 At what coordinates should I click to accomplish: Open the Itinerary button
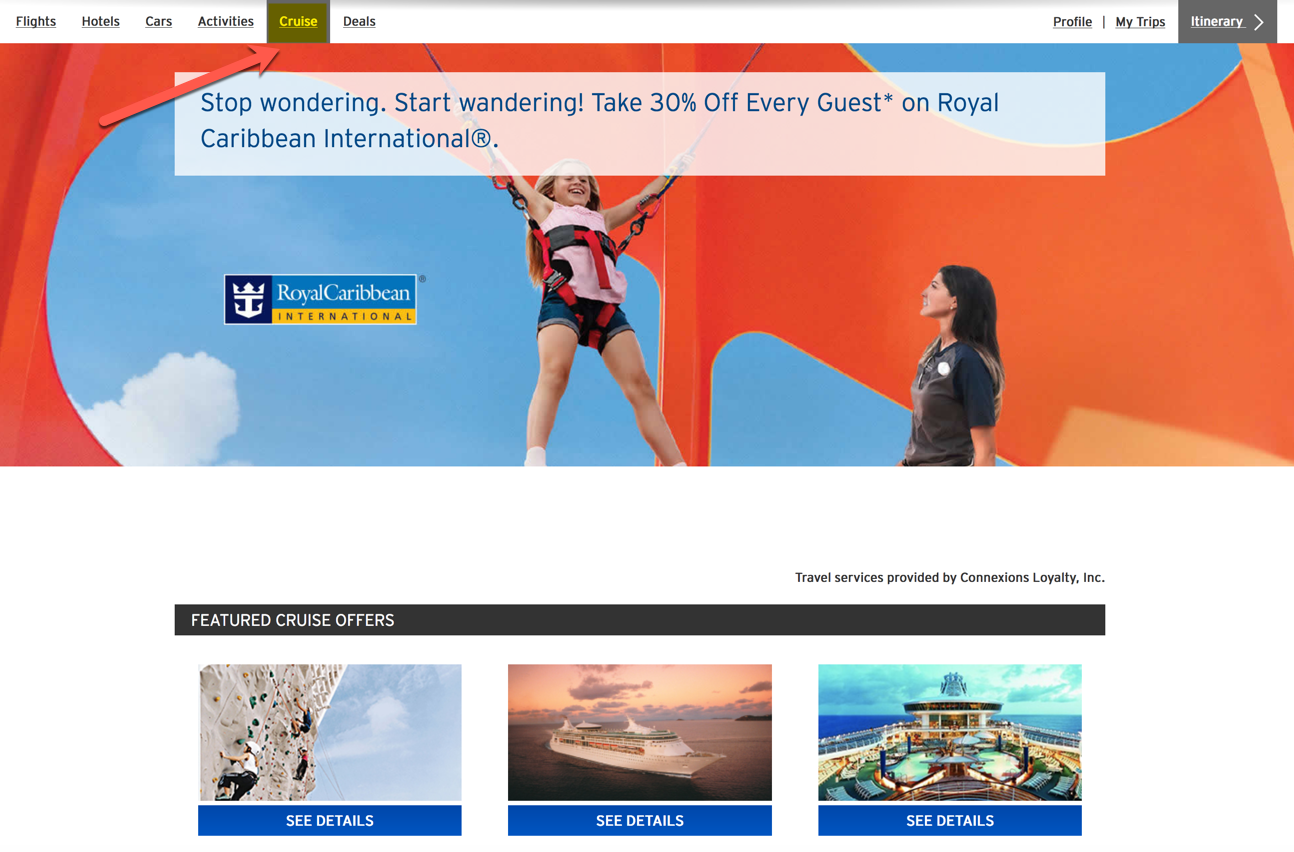click(x=1227, y=21)
